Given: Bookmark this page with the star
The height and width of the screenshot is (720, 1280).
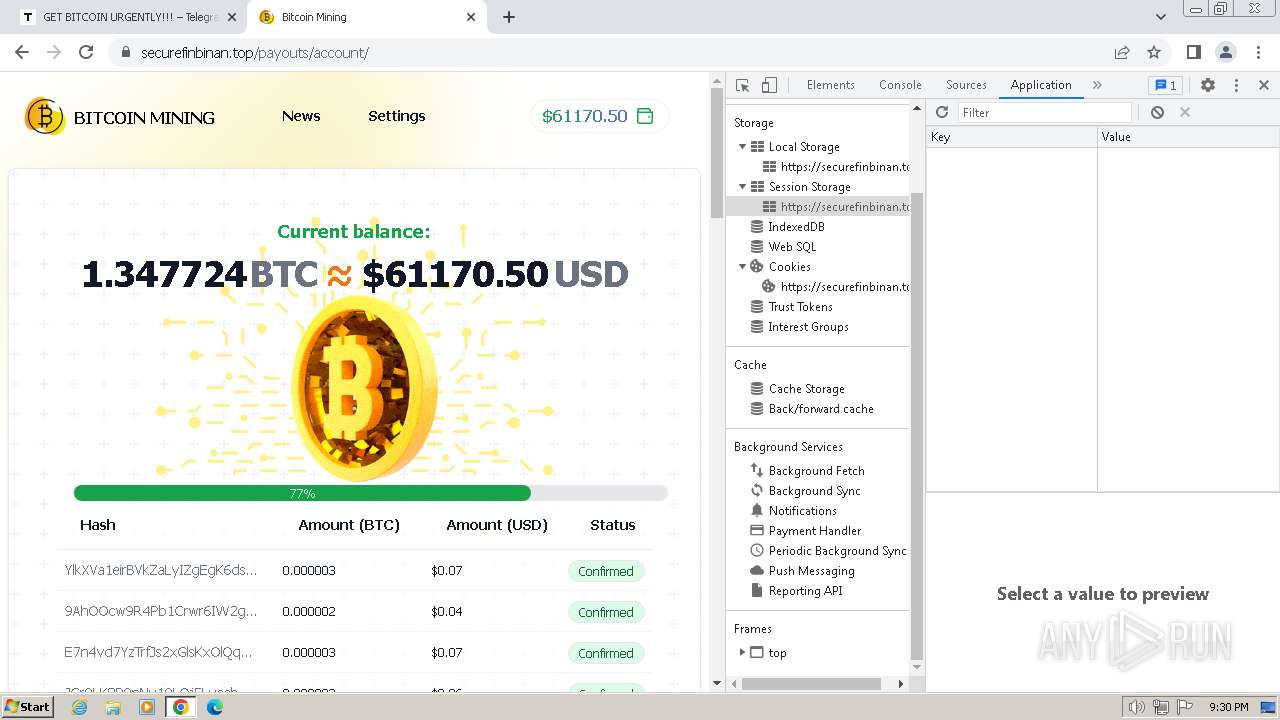Looking at the screenshot, I should pos(1154,52).
